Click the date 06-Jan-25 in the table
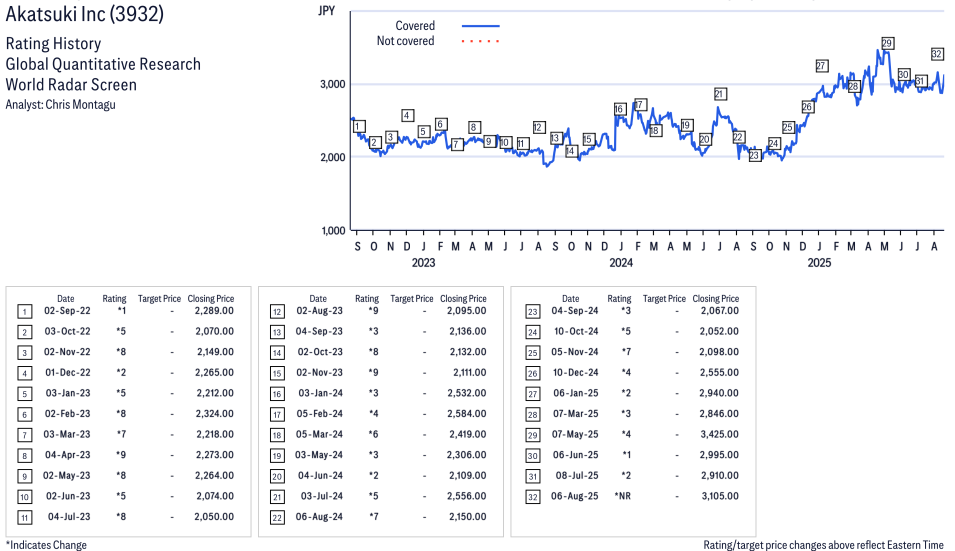This screenshot has height=551, width=955. (576, 393)
